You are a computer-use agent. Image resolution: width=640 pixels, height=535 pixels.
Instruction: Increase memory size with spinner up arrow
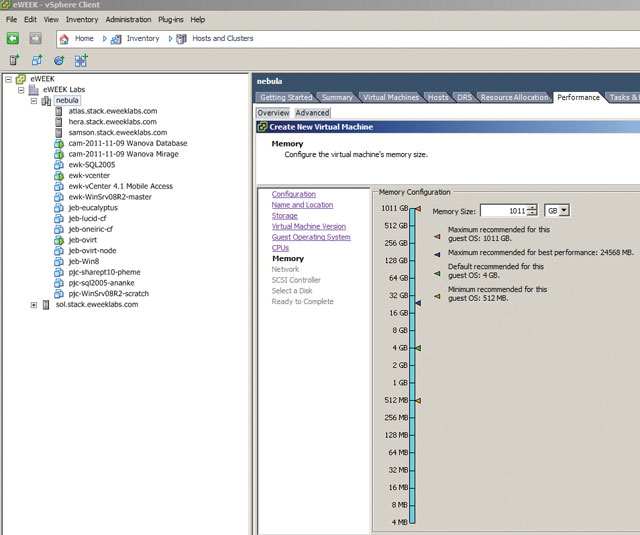[x=532, y=208]
